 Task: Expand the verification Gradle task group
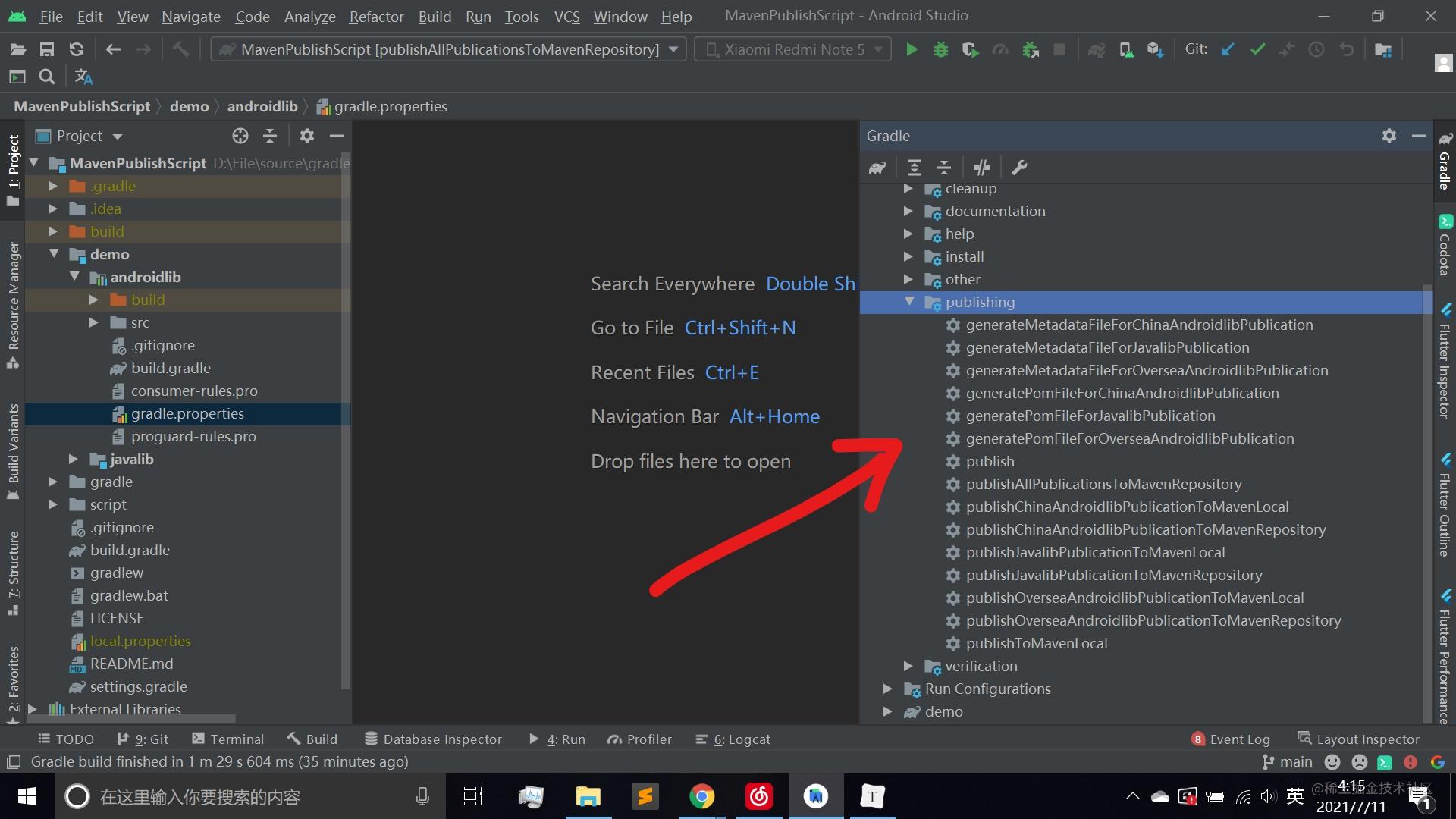coord(907,665)
